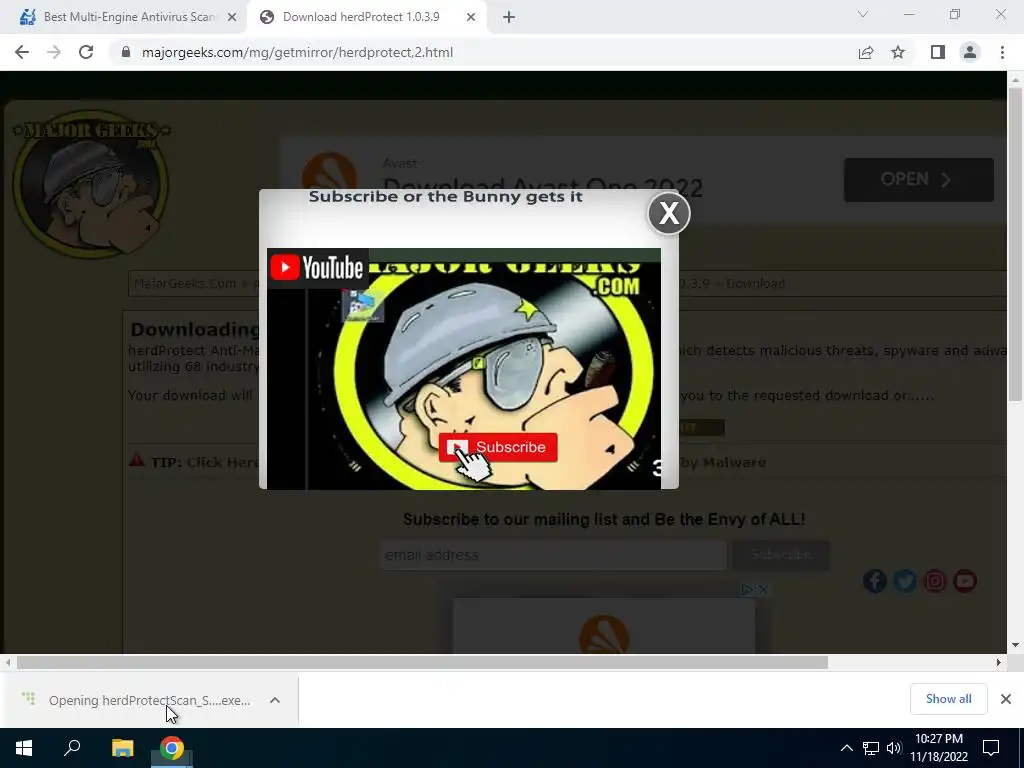Image resolution: width=1024 pixels, height=768 pixels.
Task: Click the browser forward arrow
Action: pos(54,52)
